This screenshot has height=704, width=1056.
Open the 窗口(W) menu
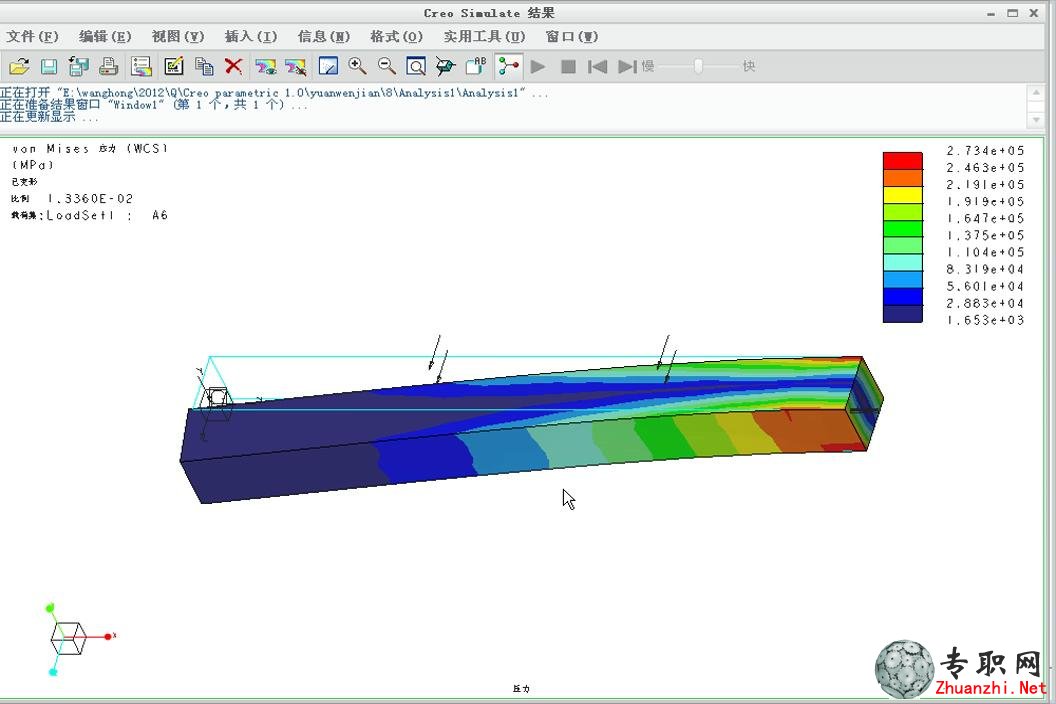tap(572, 36)
